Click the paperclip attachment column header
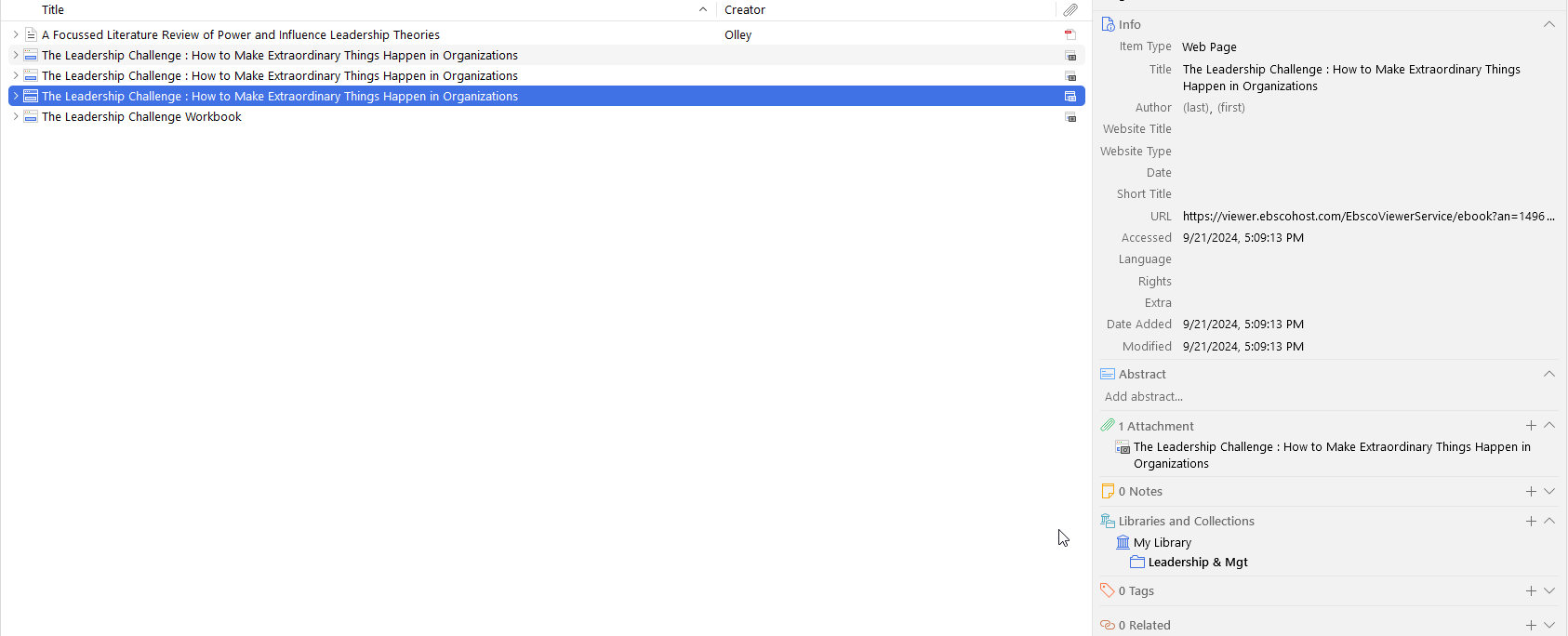The height and width of the screenshot is (636, 1568). 1070,9
